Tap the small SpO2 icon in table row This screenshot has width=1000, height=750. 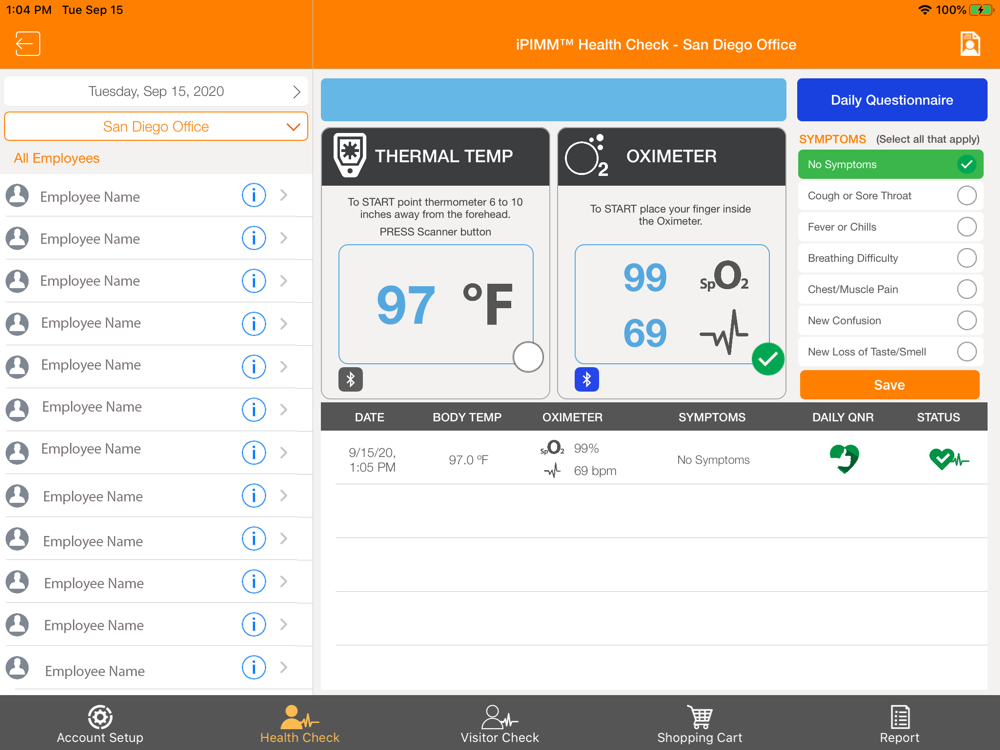(x=552, y=448)
